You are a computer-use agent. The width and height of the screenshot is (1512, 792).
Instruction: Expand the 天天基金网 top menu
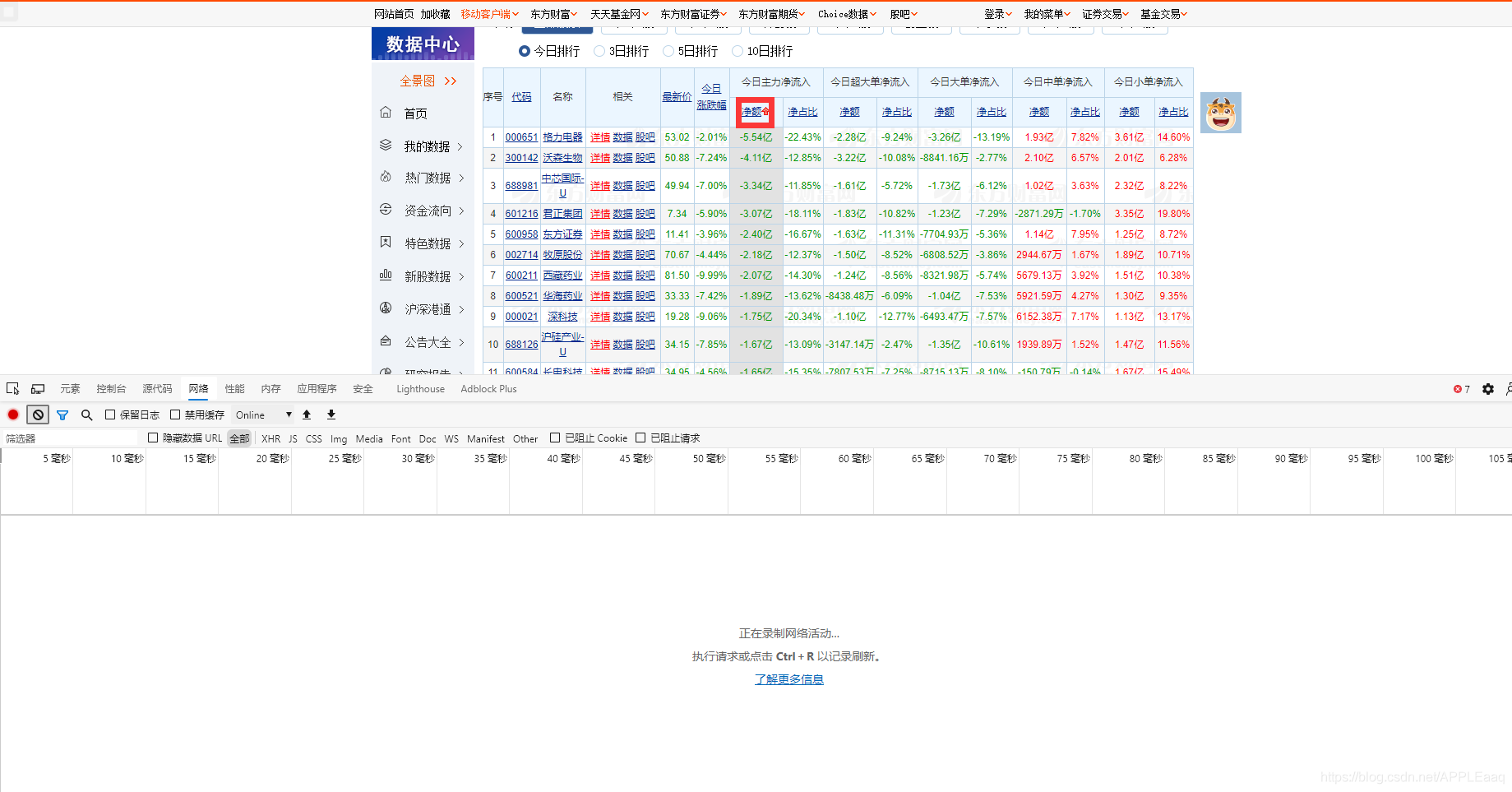(619, 14)
